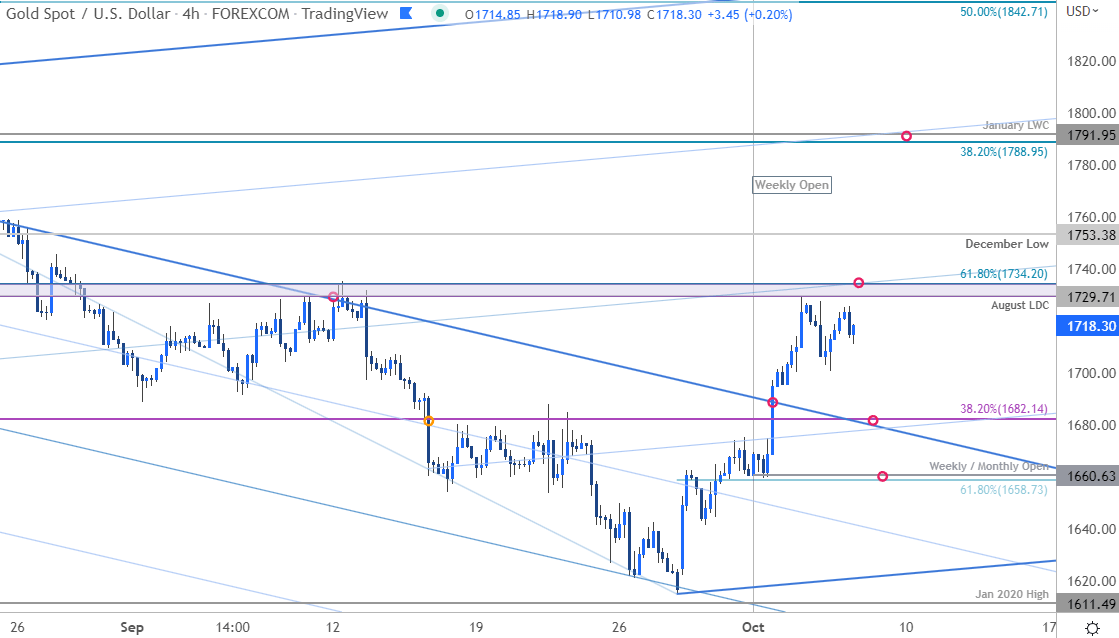Select the 38.20%(1682.14) Fibonacci label
Viewport: 1119px width, 638px height.
tap(1003, 409)
